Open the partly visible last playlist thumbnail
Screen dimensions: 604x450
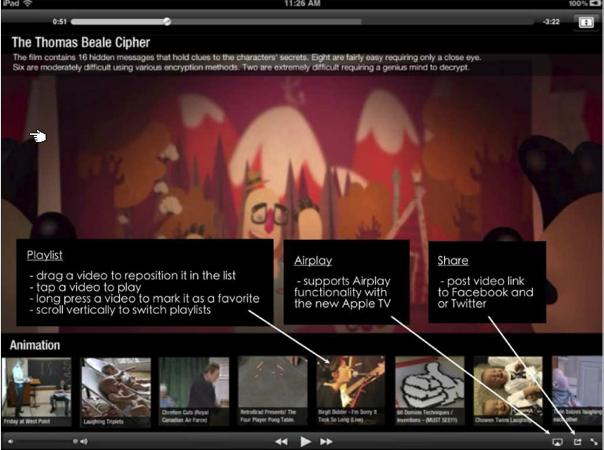577,391
